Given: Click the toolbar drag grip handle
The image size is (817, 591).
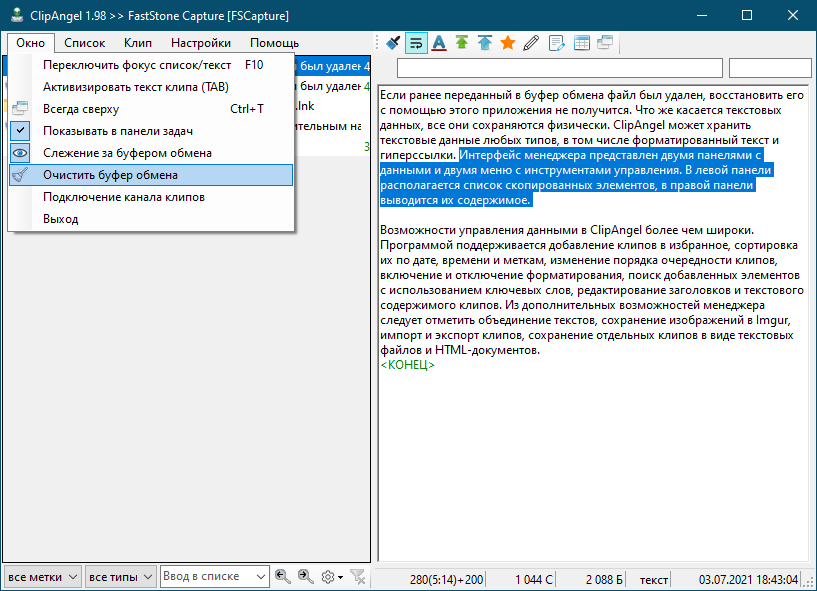Looking at the screenshot, I should pos(377,43).
